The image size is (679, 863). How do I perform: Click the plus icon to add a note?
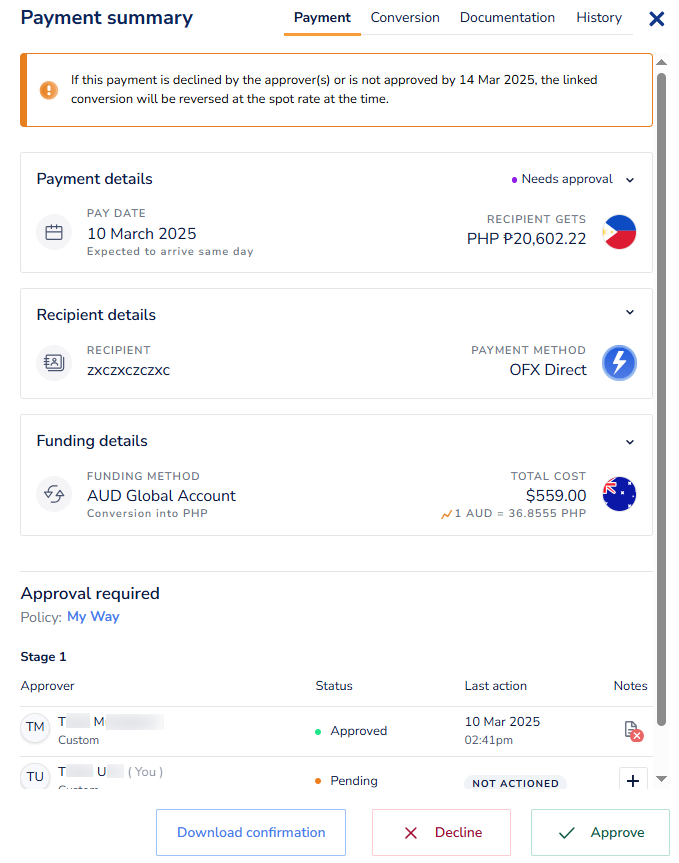(632, 780)
